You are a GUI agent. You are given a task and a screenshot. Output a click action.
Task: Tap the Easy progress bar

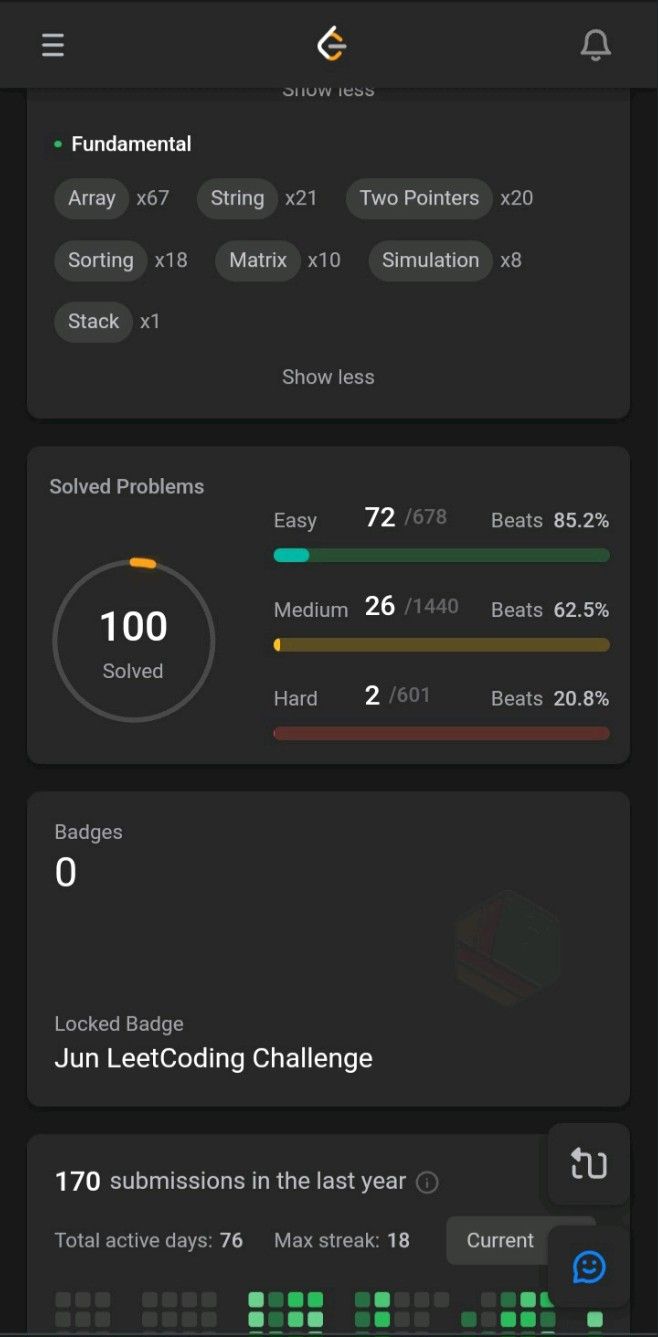point(441,555)
